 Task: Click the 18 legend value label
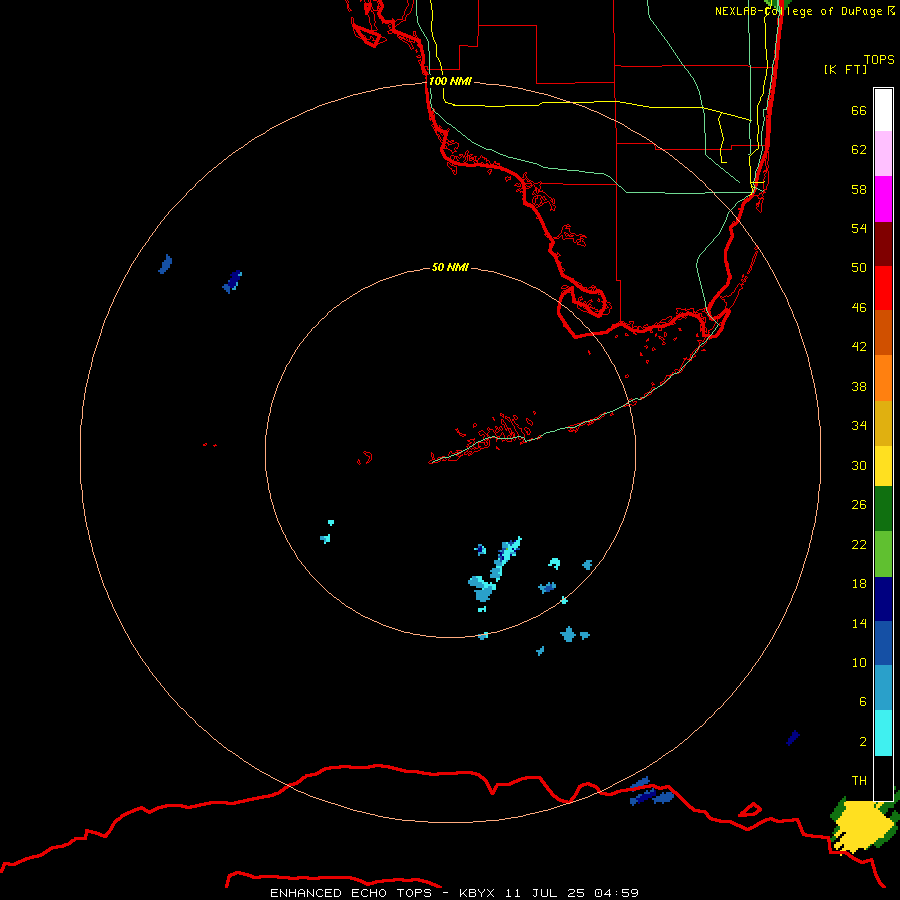(859, 584)
